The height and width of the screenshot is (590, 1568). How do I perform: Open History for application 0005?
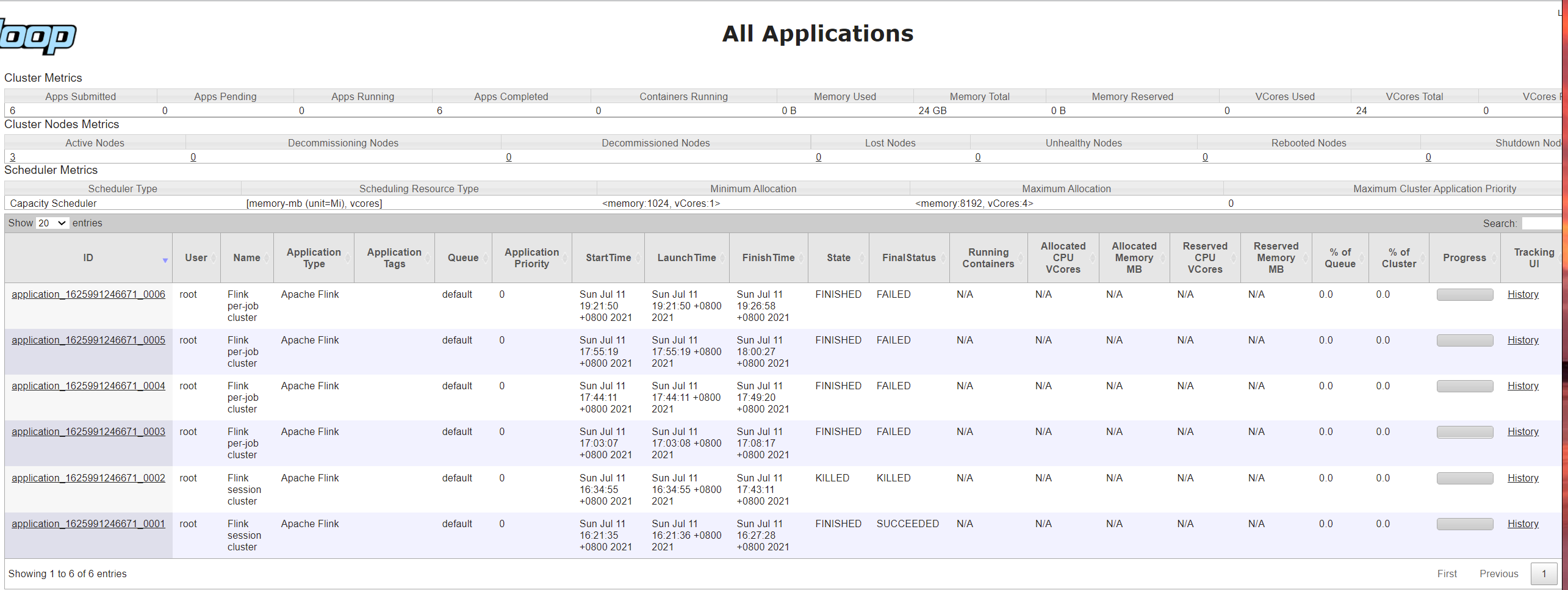pos(1523,340)
